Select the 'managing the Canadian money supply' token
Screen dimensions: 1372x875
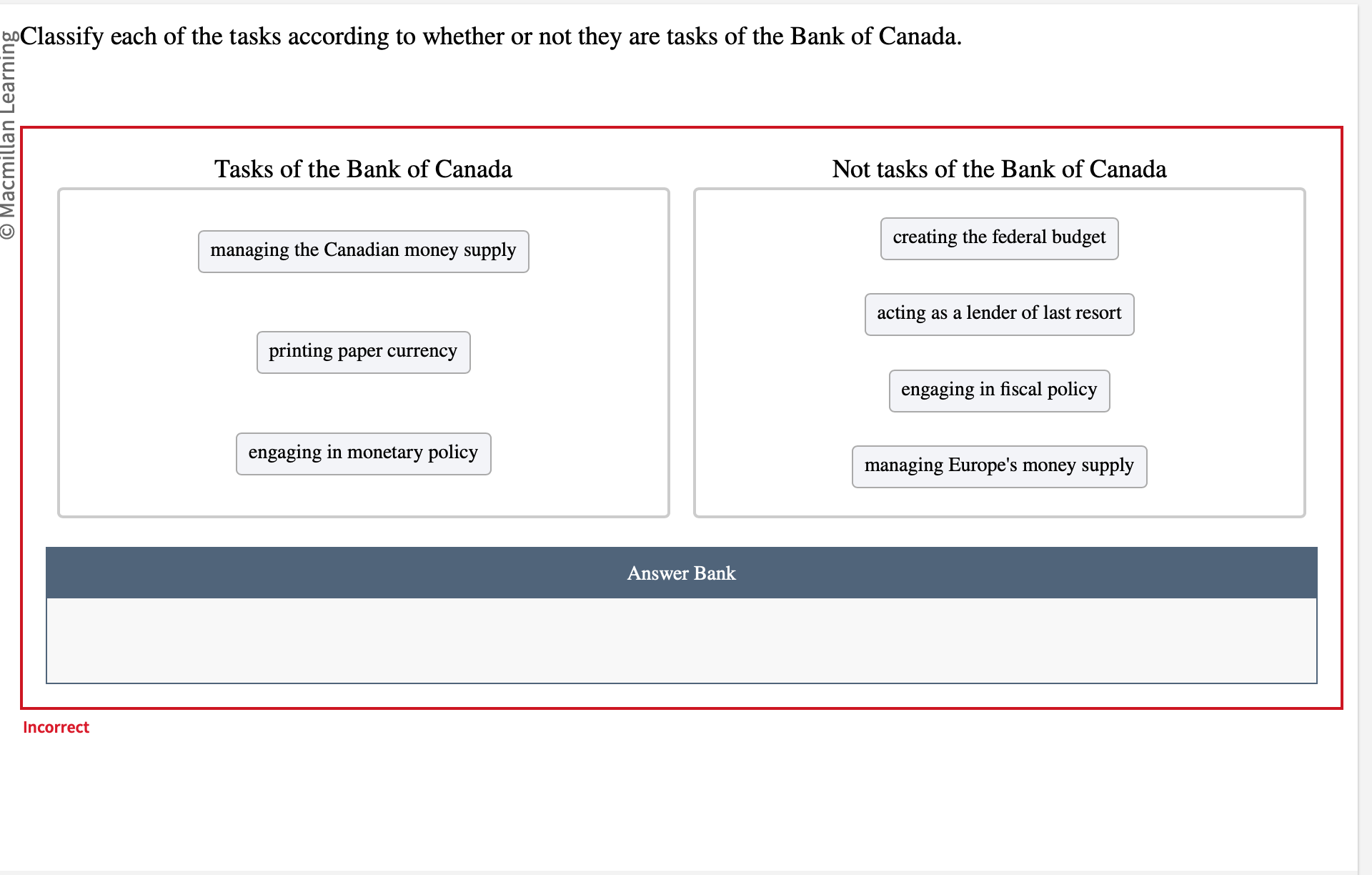click(x=363, y=251)
